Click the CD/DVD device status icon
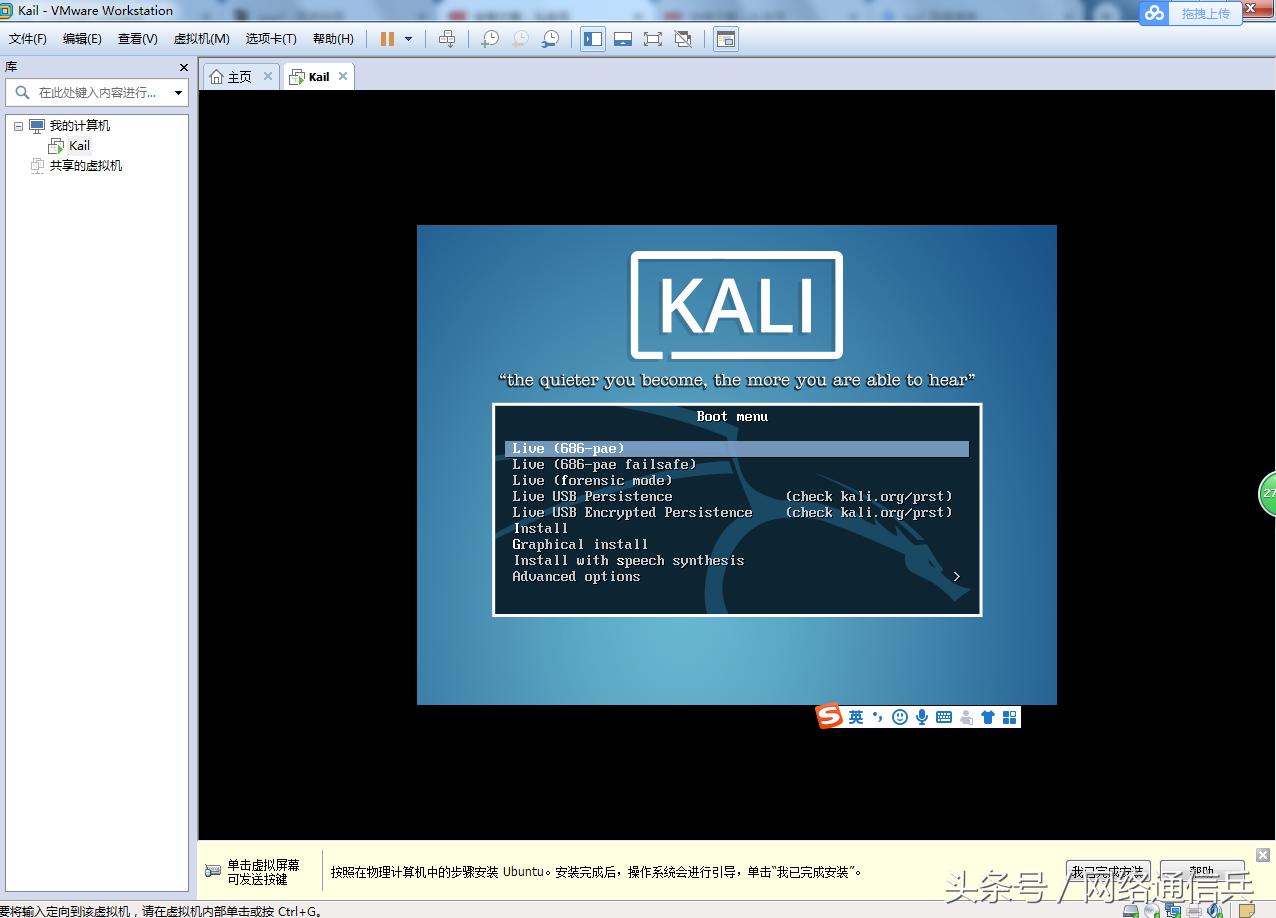 [x=1152, y=909]
